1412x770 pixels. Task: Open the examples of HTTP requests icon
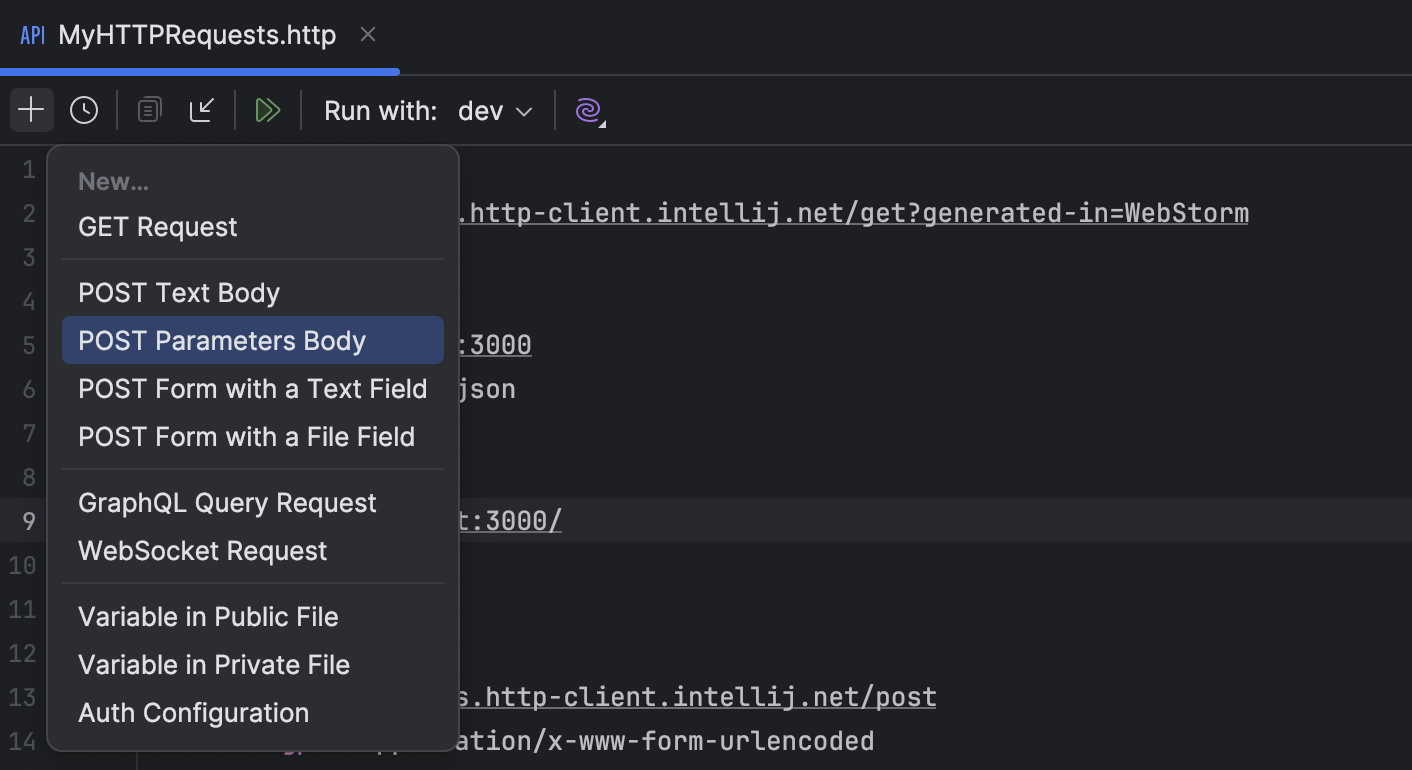point(149,110)
